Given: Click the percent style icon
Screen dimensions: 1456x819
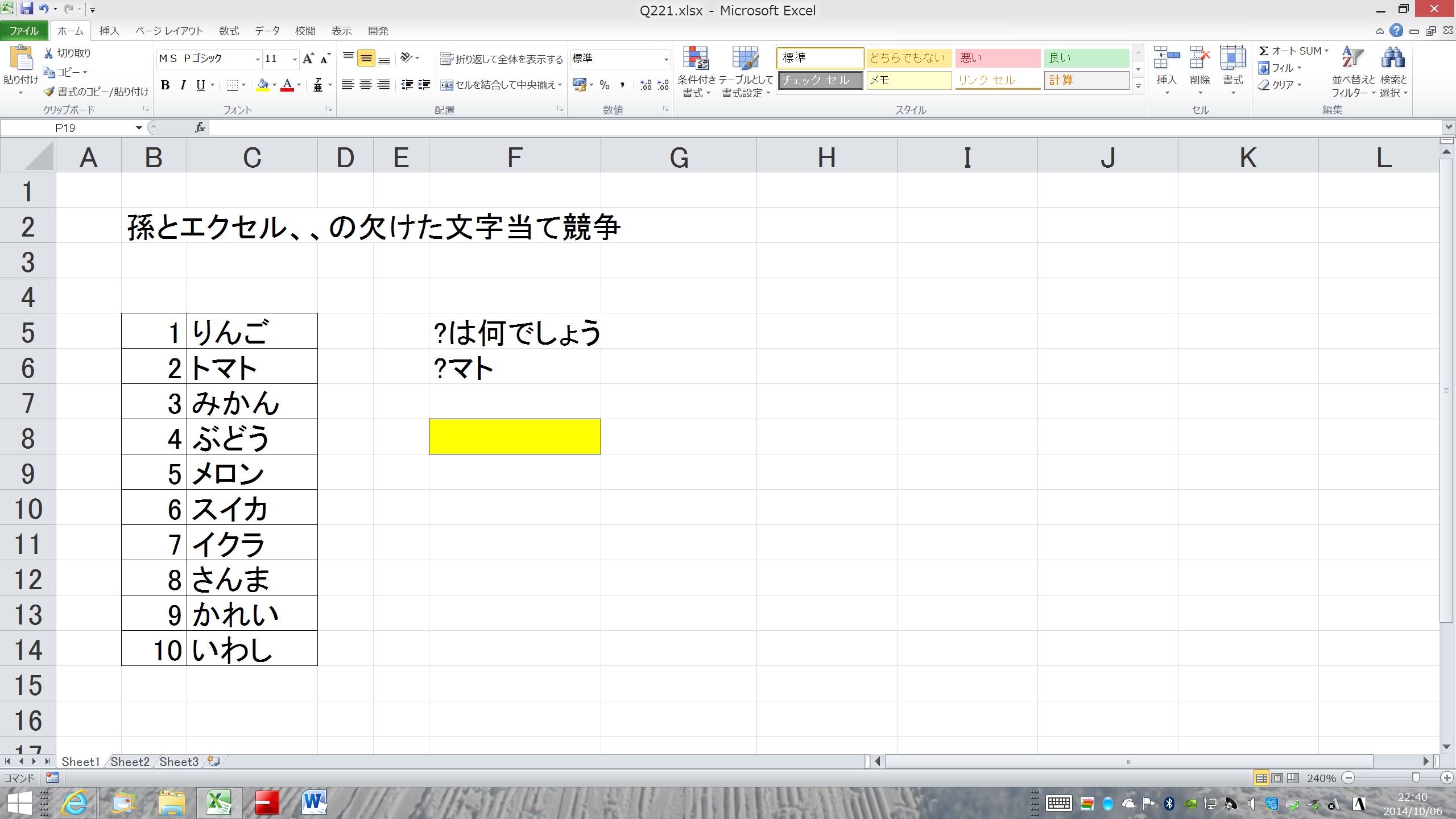Looking at the screenshot, I should tap(605, 85).
